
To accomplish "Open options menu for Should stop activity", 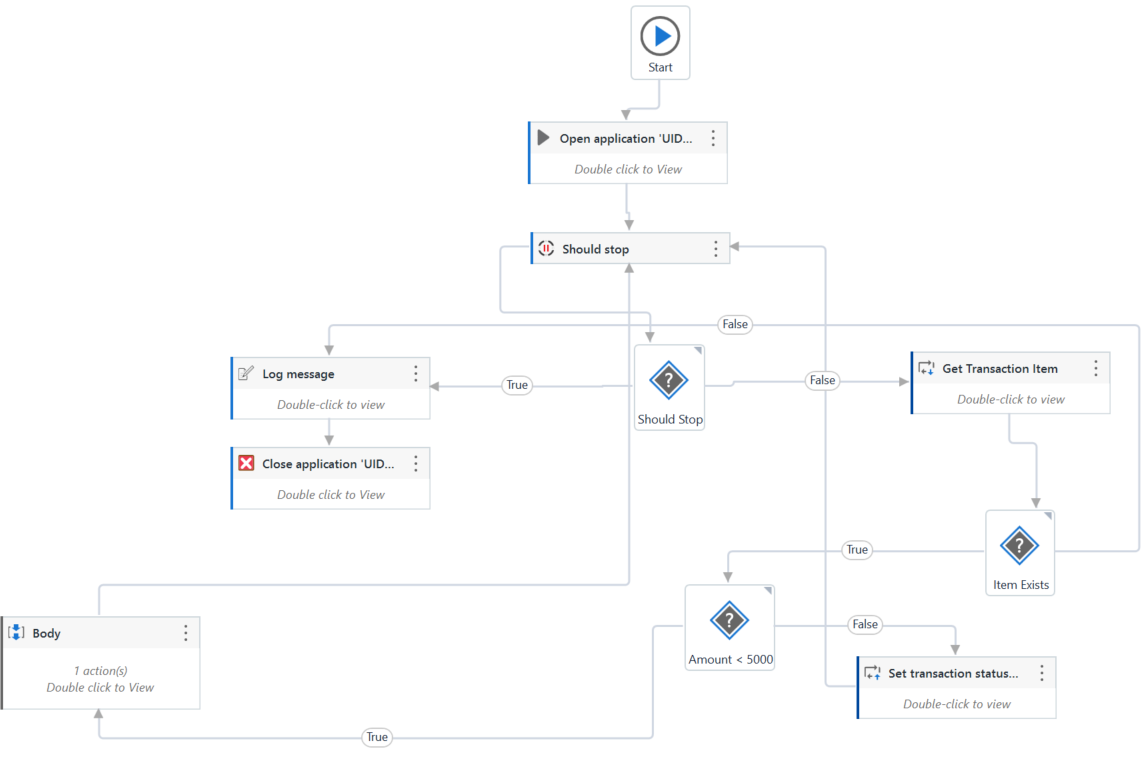I will click(x=715, y=249).
